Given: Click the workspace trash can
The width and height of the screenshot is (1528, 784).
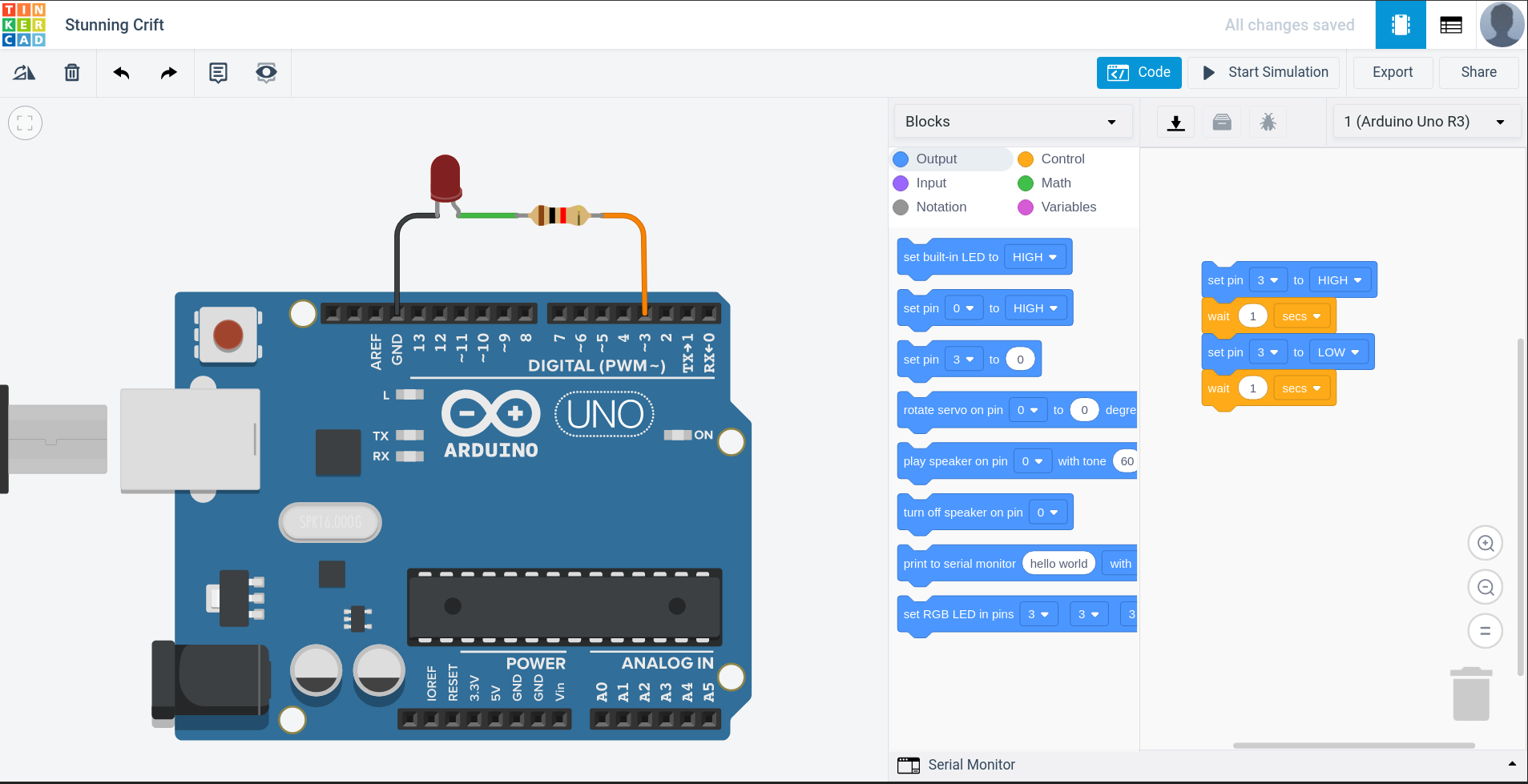Looking at the screenshot, I should (x=1471, y=694).
